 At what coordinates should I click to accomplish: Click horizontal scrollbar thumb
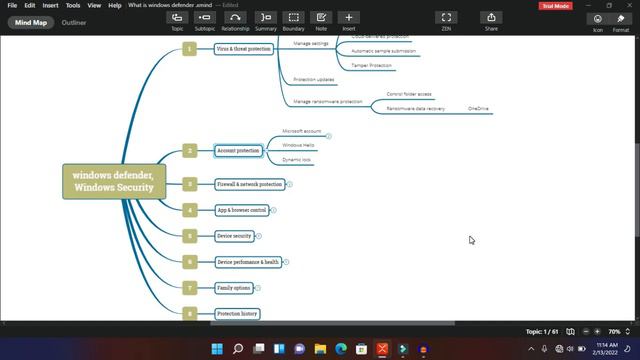coord(333,323)
